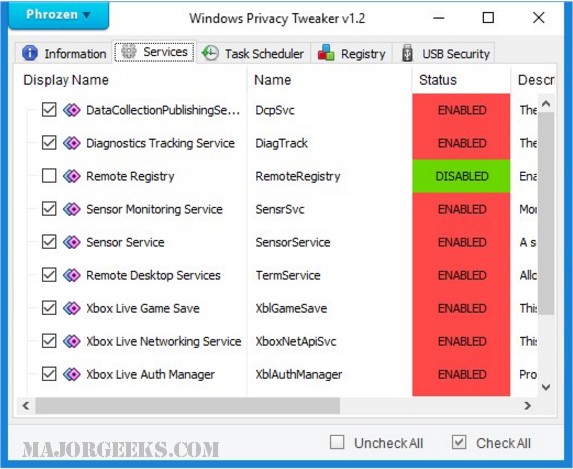Screen dimensions: 573x469
Task: Click the icon beside Xbox Live Networking Service
Action: (72, 341)
